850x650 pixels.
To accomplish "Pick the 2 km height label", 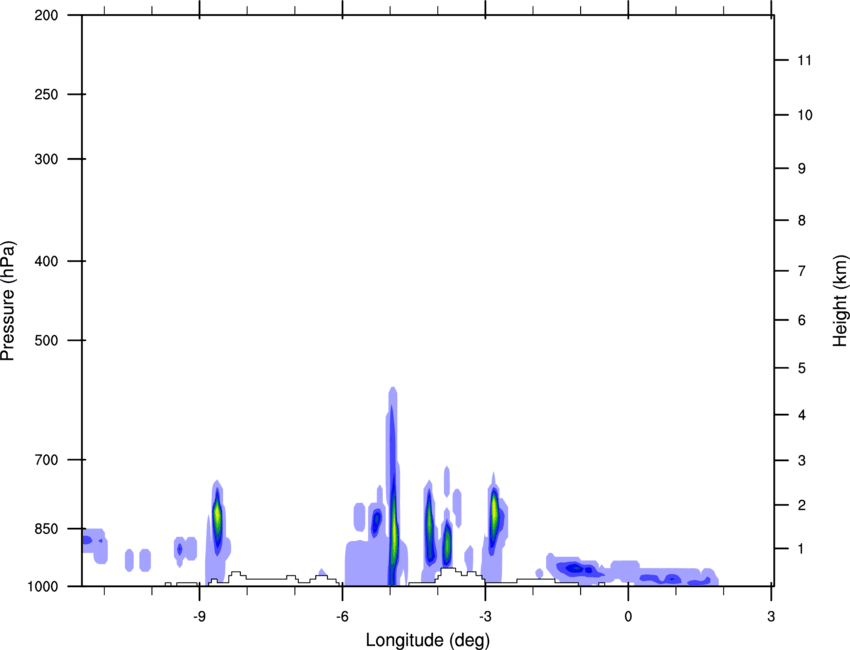I will [x=802, y=505].
